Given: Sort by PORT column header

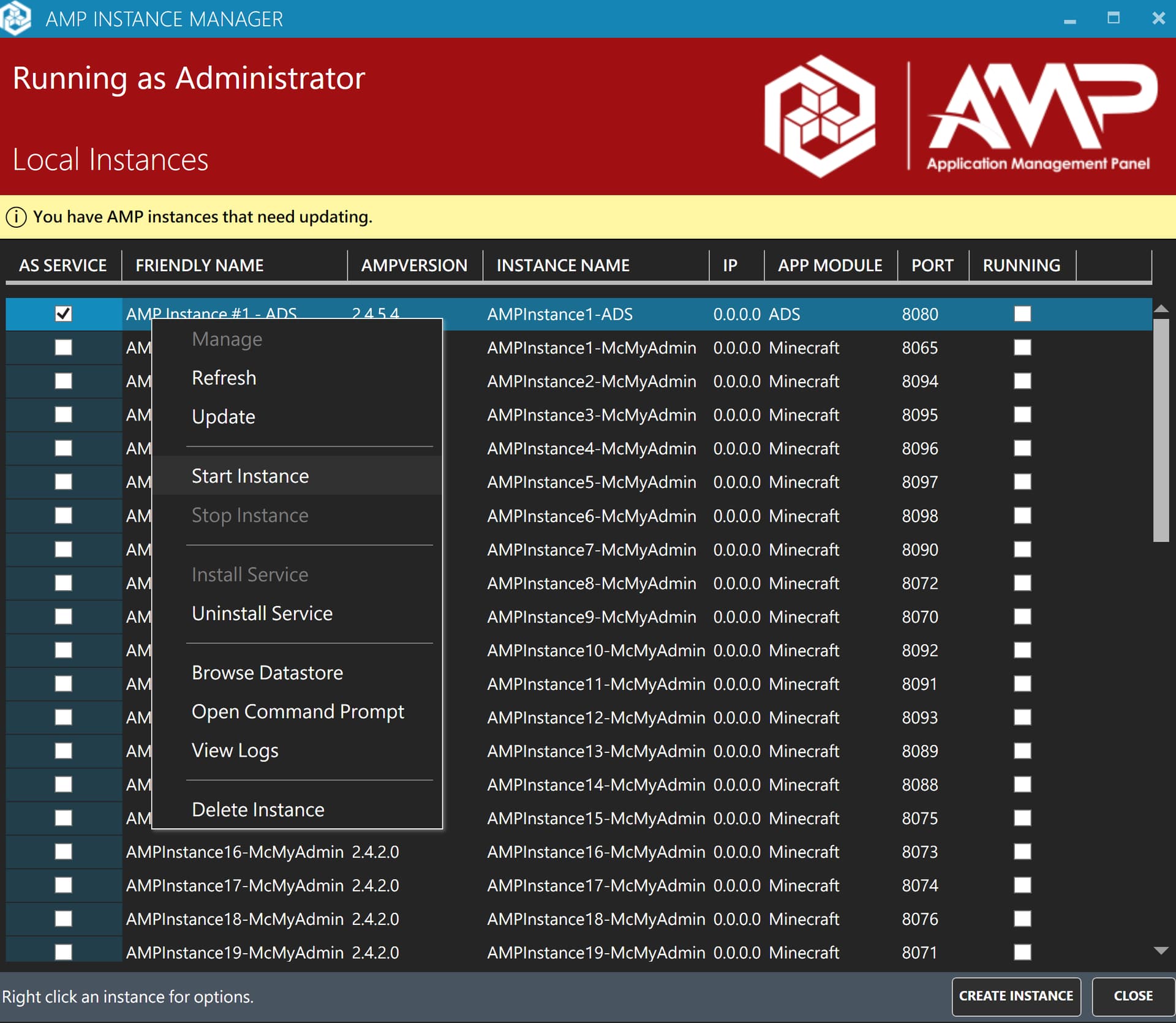Looking at the screenshot, I should [x=933, y=266].
